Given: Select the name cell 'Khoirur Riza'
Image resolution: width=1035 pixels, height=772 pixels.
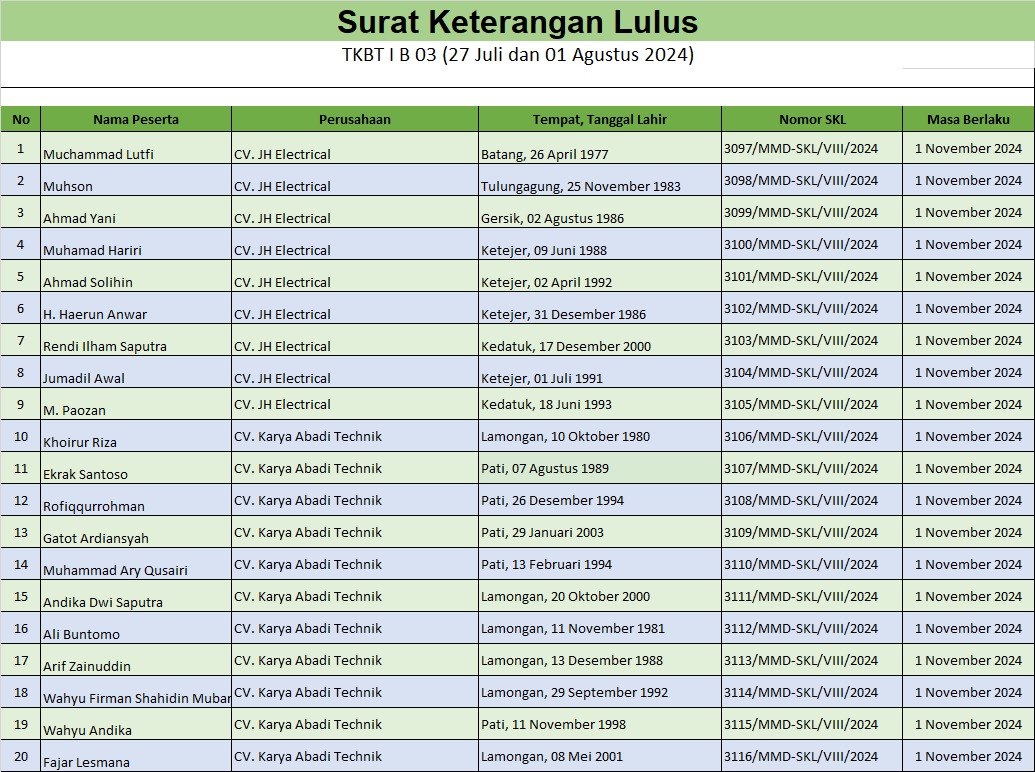Looking at the screenshot, I should (136, 436).
